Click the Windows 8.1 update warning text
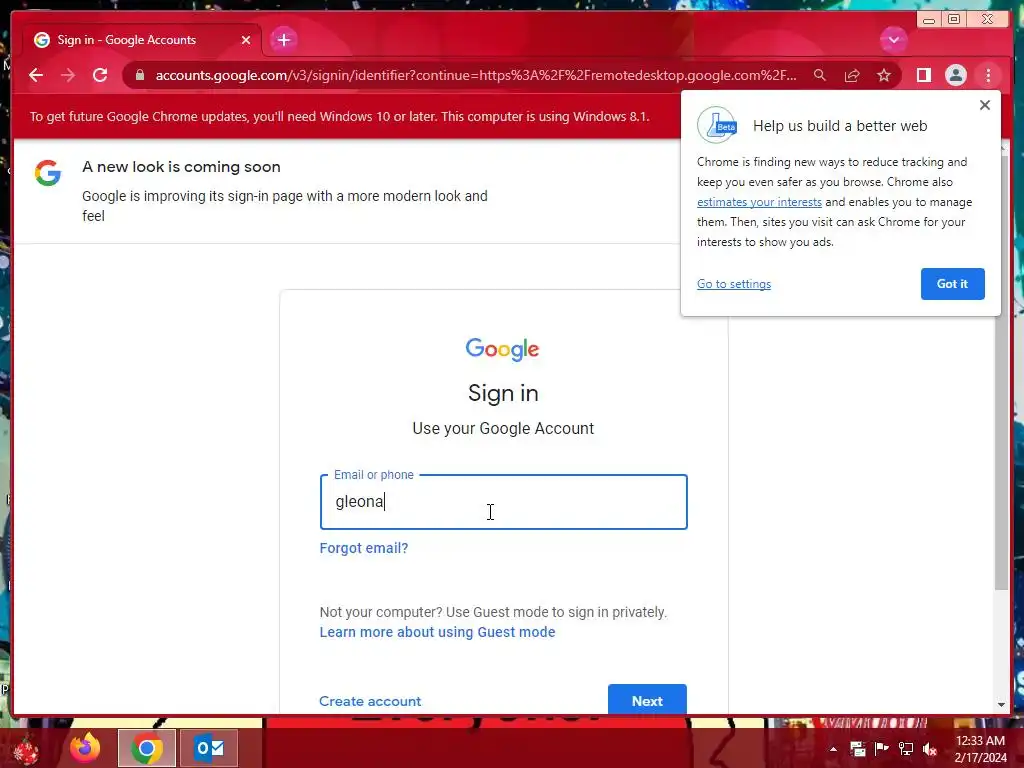Image resolution: width=1024 pixels, height=768 pixels. click(340, 117)
